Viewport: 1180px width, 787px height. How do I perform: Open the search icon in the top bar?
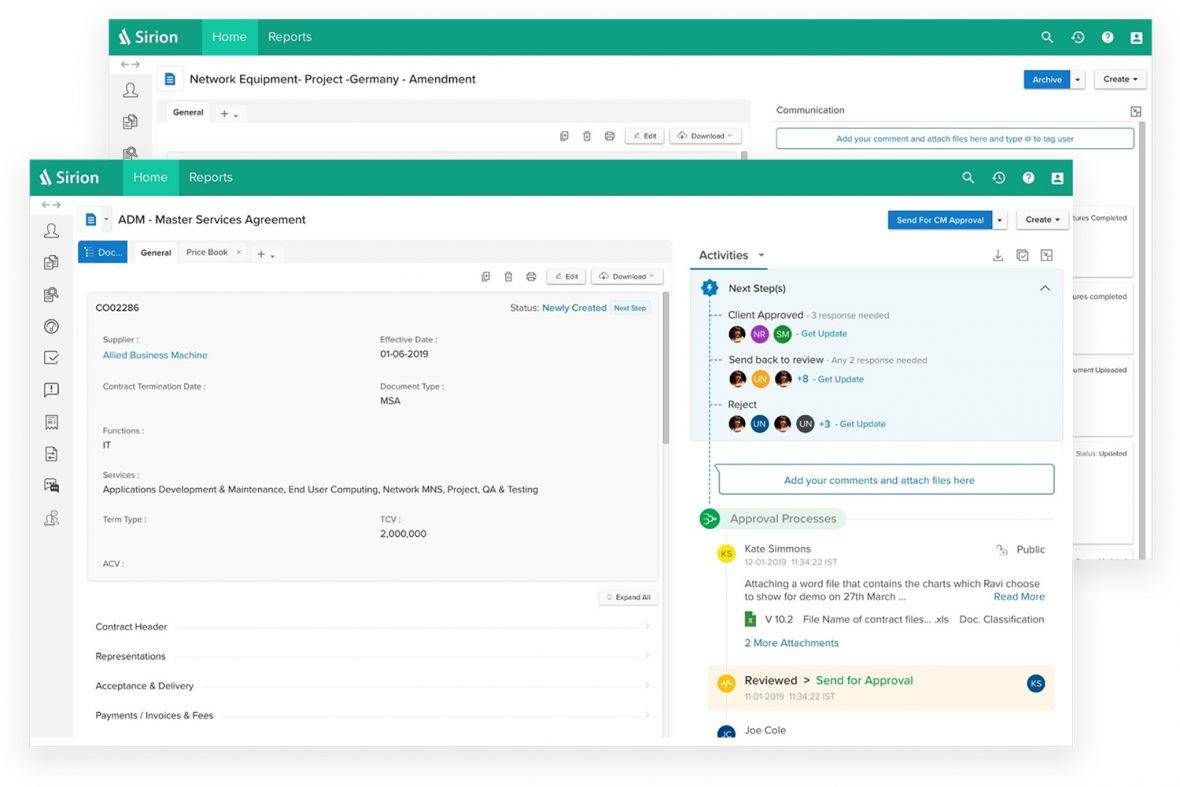point(968,177)
